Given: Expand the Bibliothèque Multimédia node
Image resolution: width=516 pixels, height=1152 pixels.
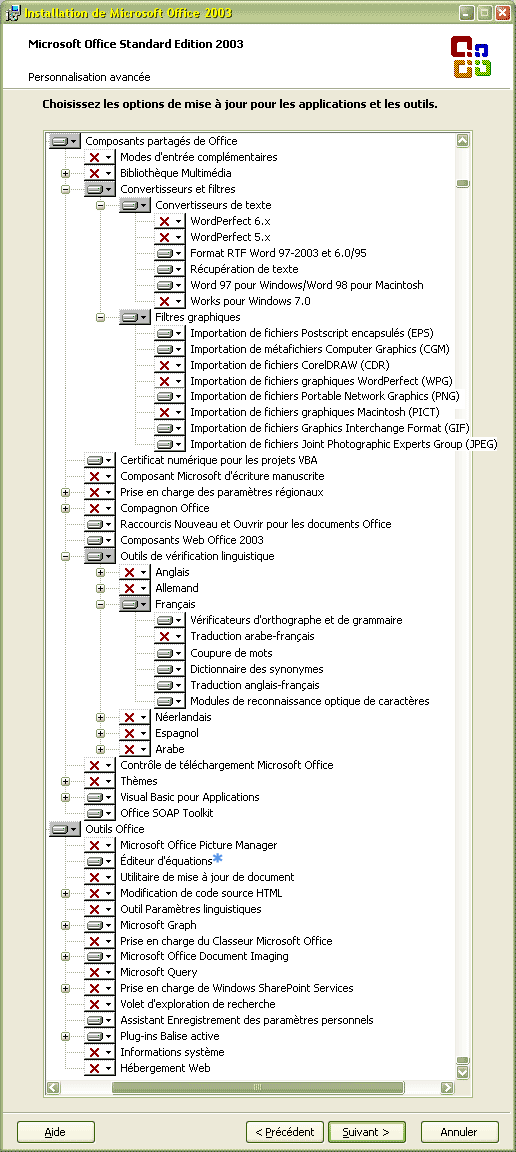Looking at the screenshot, I should click(65, 173).
